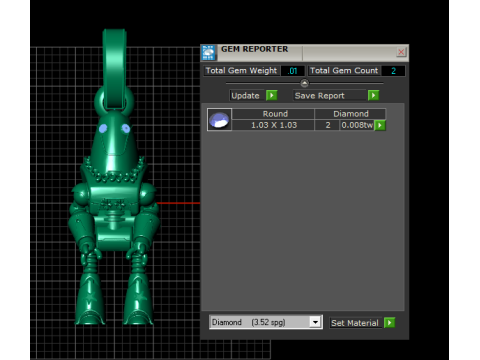The height and width of the screenshot is (360, 480).
Task: Select the right eye gem on model
Action: [x=126, y=128]
